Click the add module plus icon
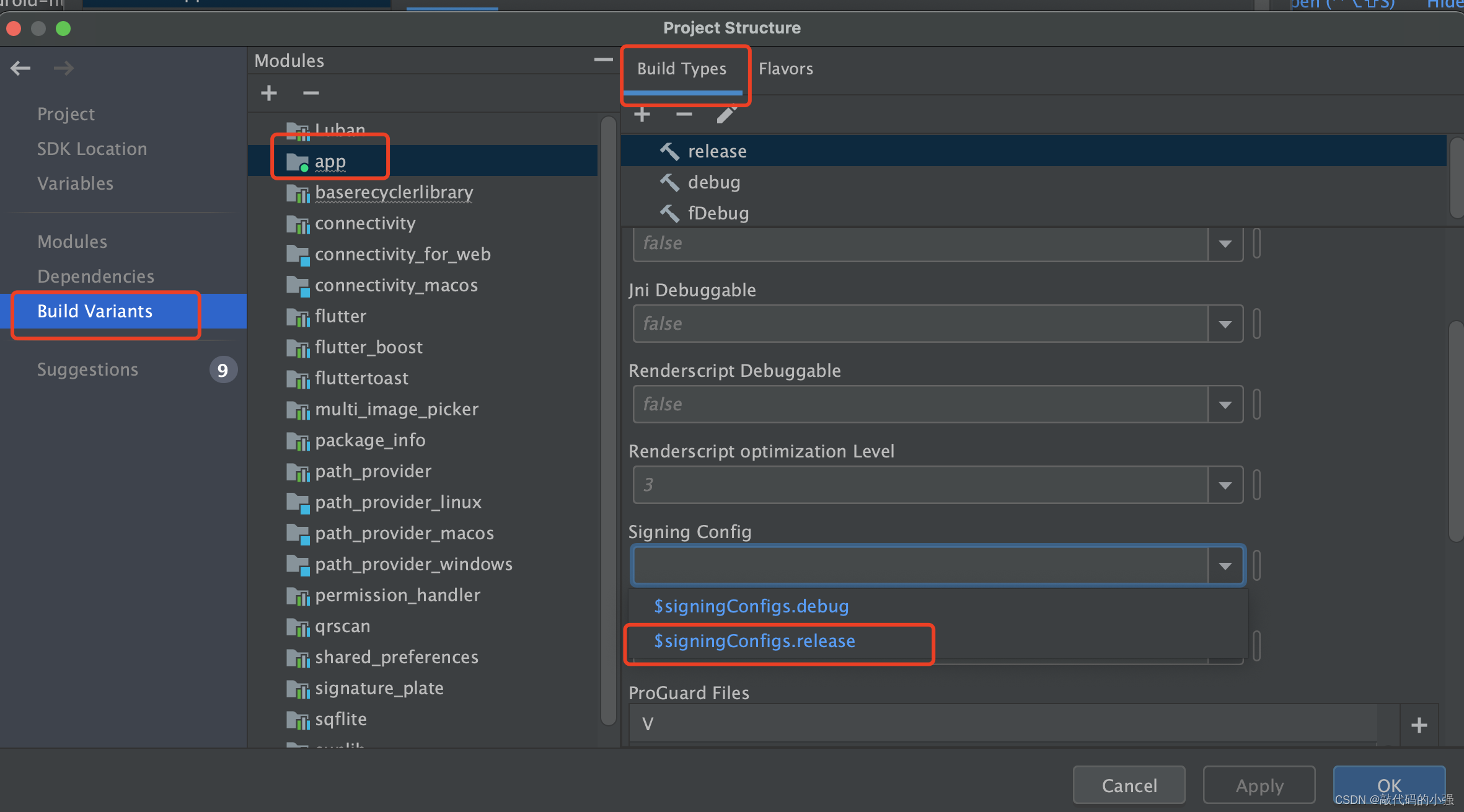Viewport: 1464px width, 812px height. pos(269,93)
